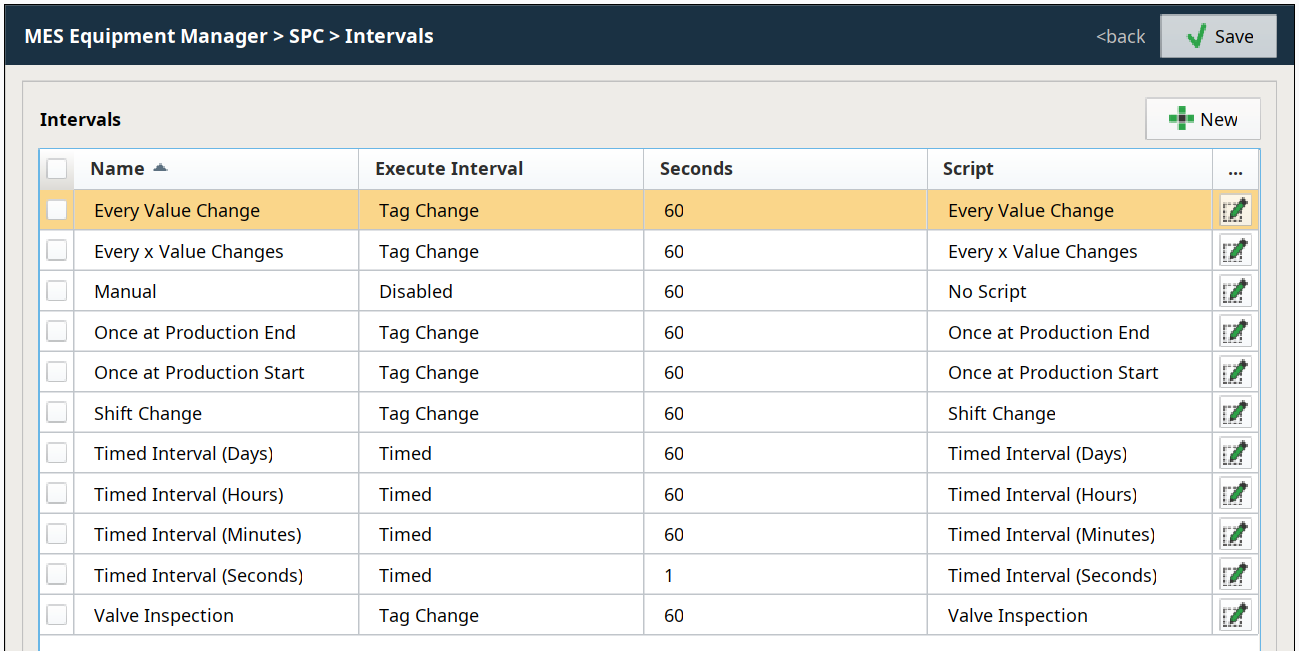Click edit icon for Every Value Change row
The height and width of the screenshot is (651, 1299).
(1235, 211)
